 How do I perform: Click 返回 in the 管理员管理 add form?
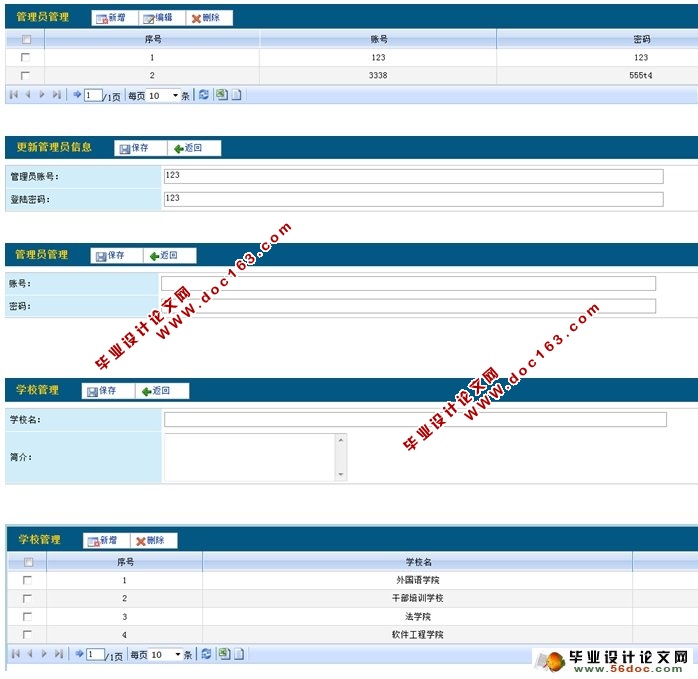170,256
